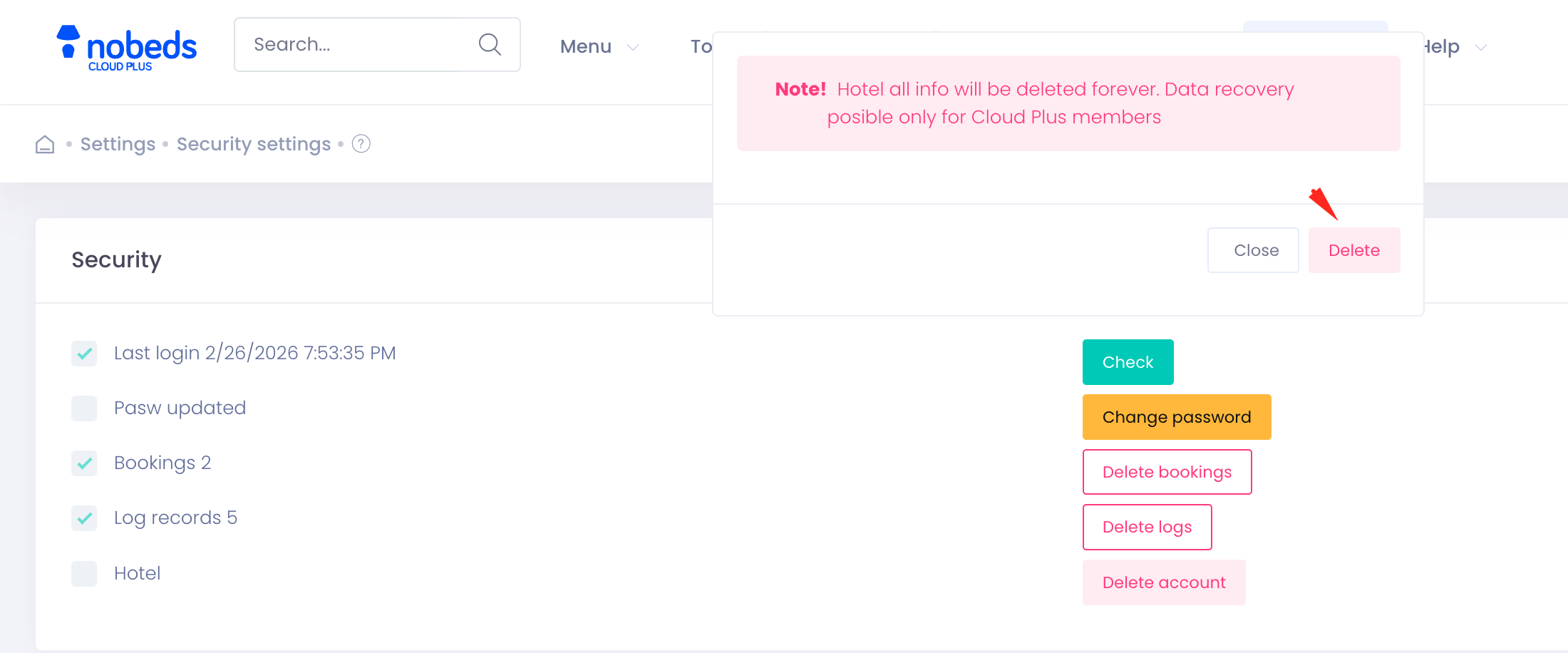Open the Menu navigation item
Image resolution: width=1568 pixels, height=653 pixels.
tap(586, 47)
